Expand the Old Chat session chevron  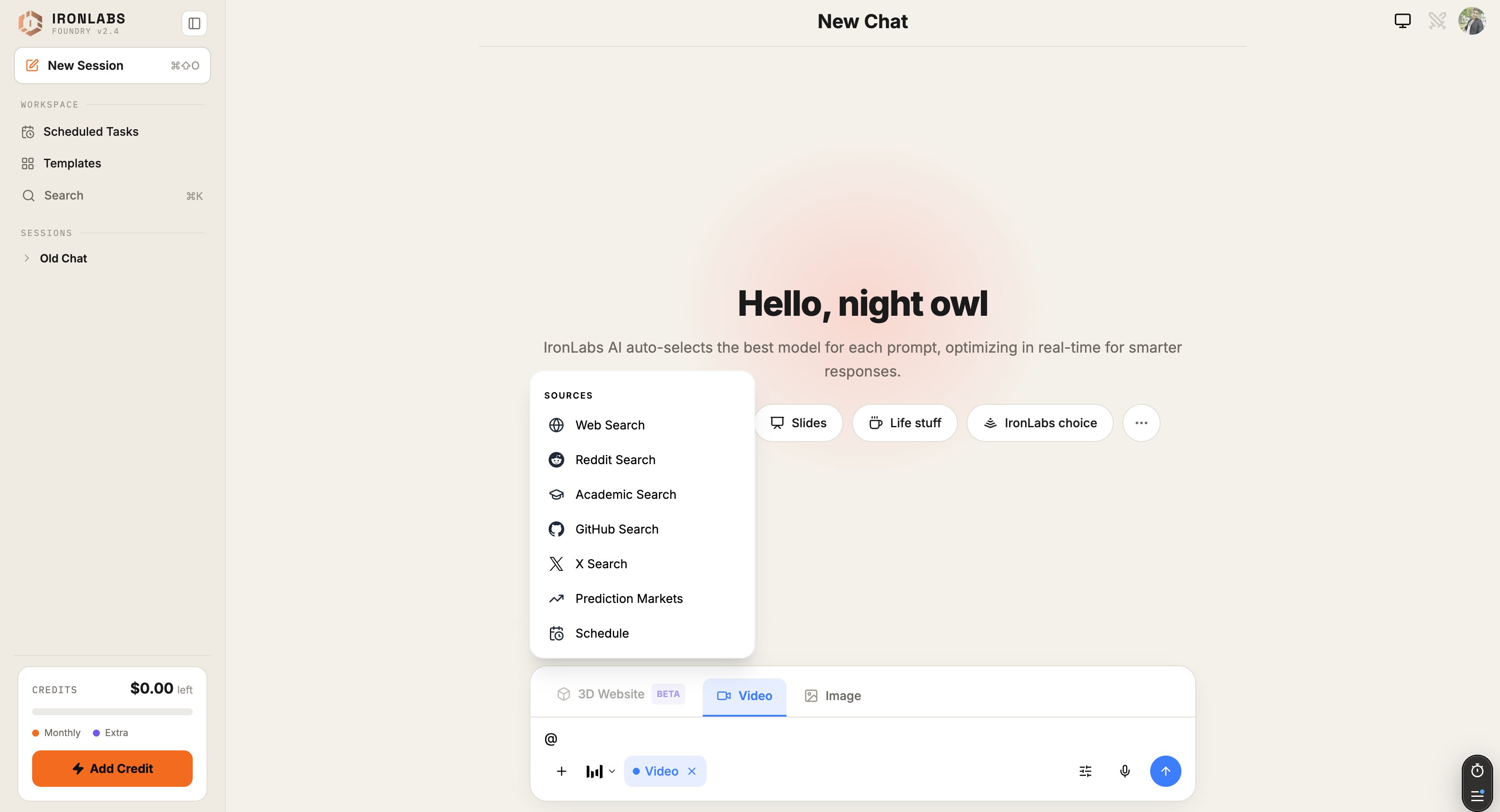27,258
